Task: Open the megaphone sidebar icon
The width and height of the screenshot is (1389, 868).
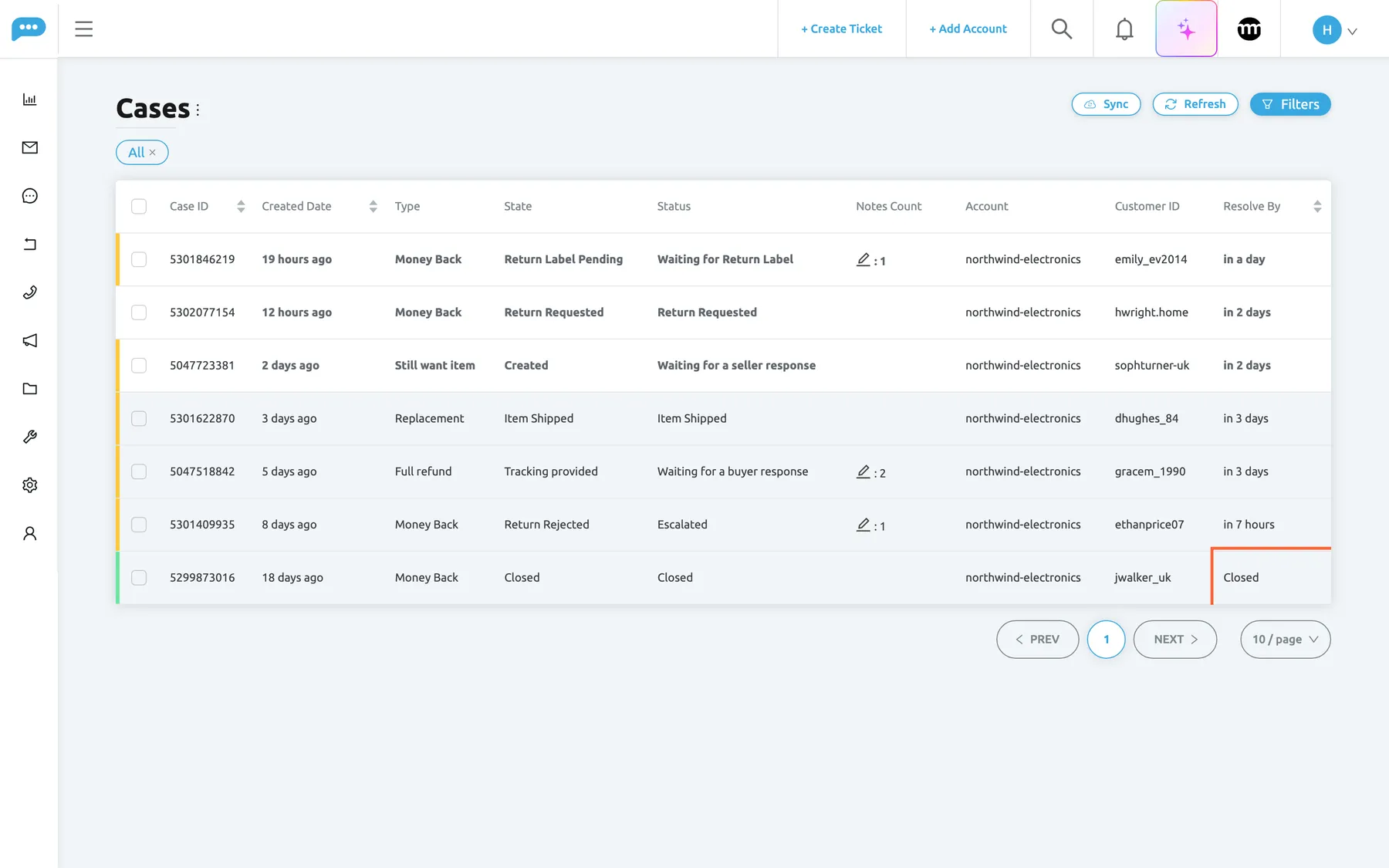Action: 30,340
